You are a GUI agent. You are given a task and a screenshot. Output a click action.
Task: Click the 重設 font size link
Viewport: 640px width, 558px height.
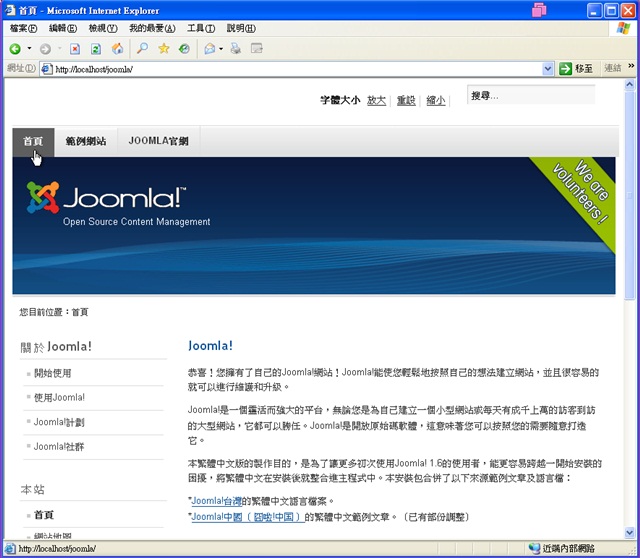tap(406, 100)
